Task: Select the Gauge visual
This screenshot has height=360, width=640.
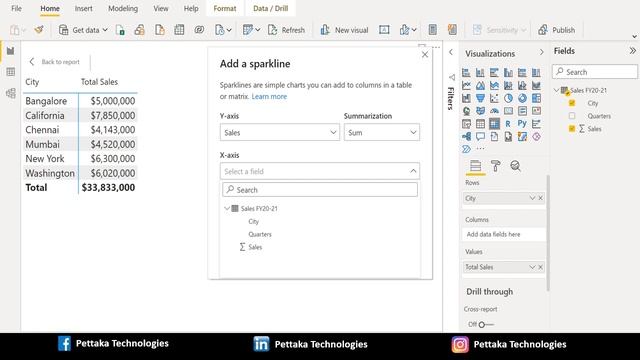Action: 494,111
